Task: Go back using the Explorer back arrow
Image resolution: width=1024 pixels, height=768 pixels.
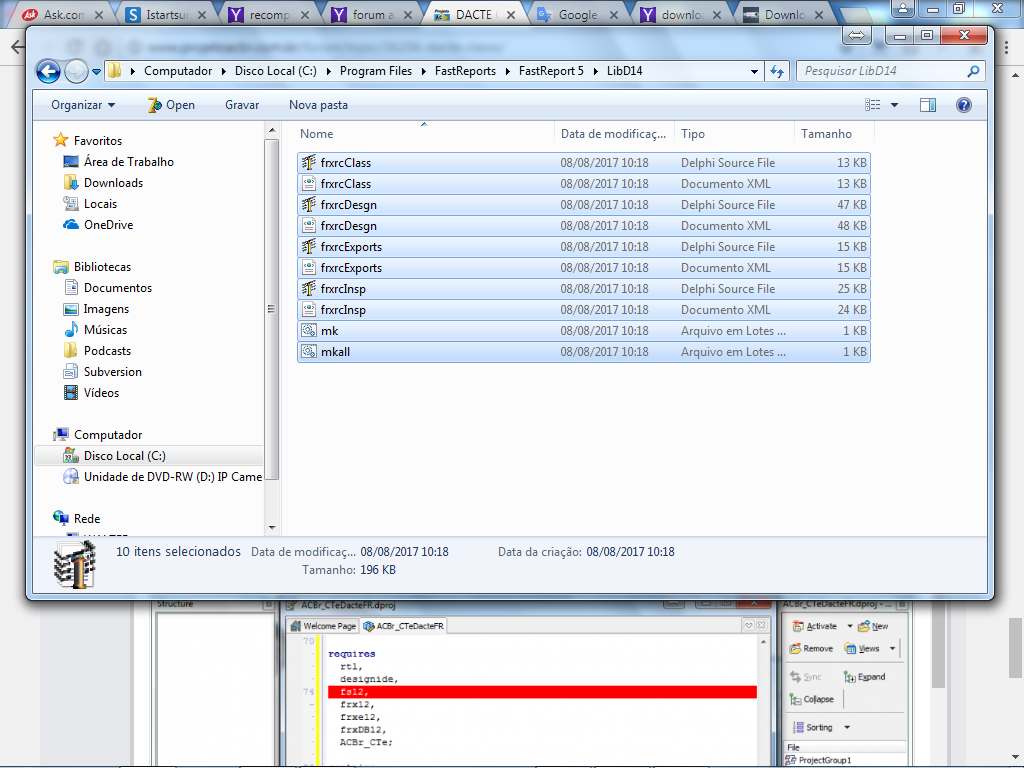Action: 48,71
